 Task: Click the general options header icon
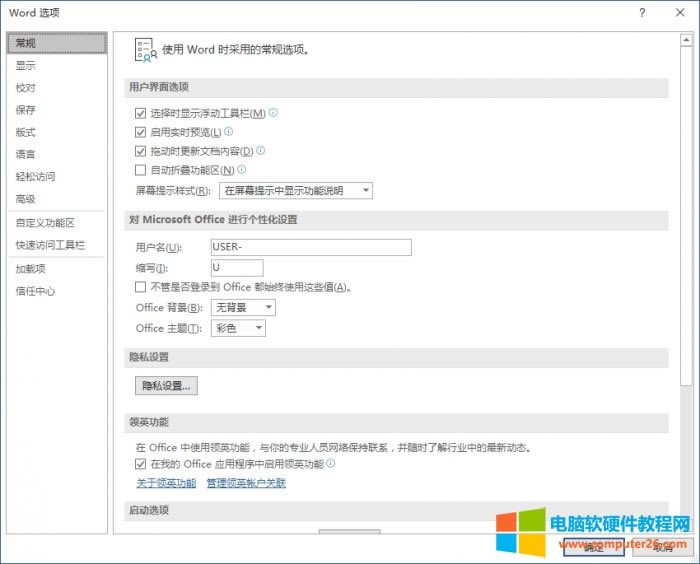(146, 50)
